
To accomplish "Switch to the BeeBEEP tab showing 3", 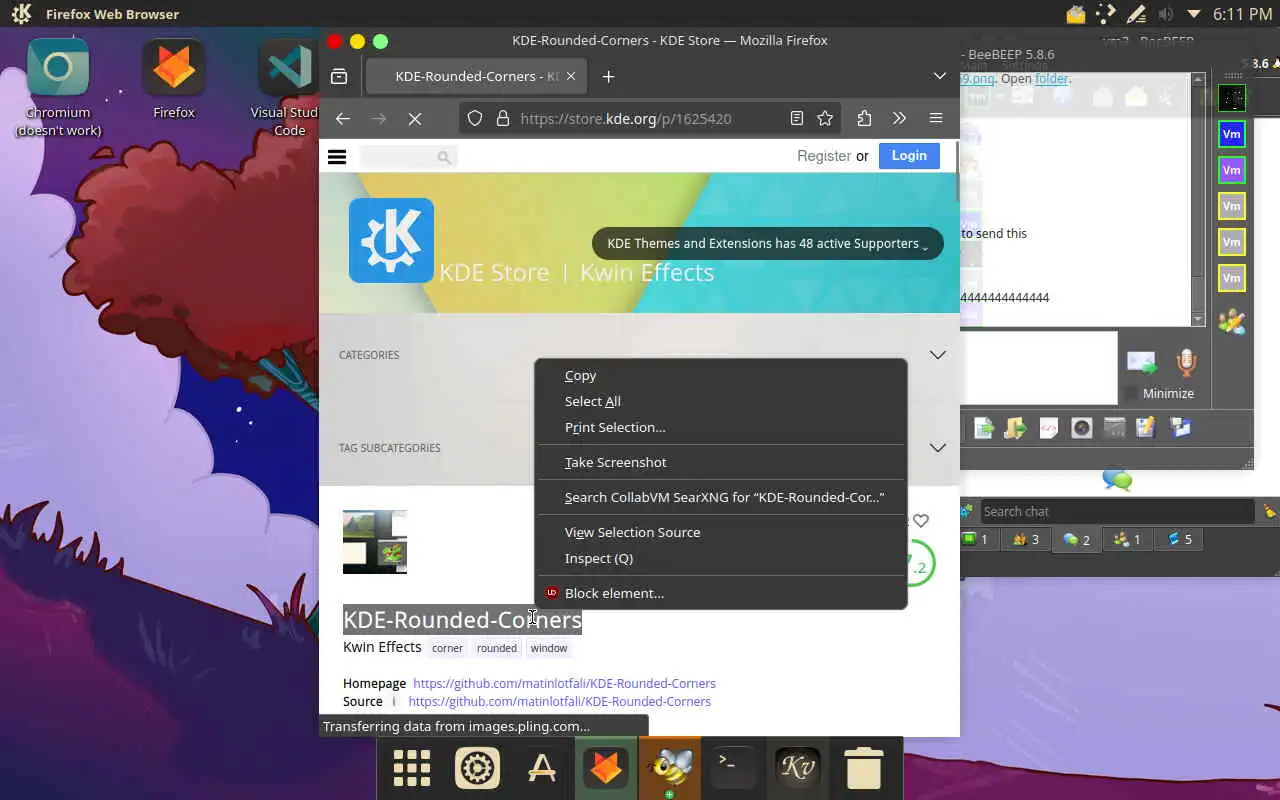I will pyautogui.click(x=1025, y=539).
